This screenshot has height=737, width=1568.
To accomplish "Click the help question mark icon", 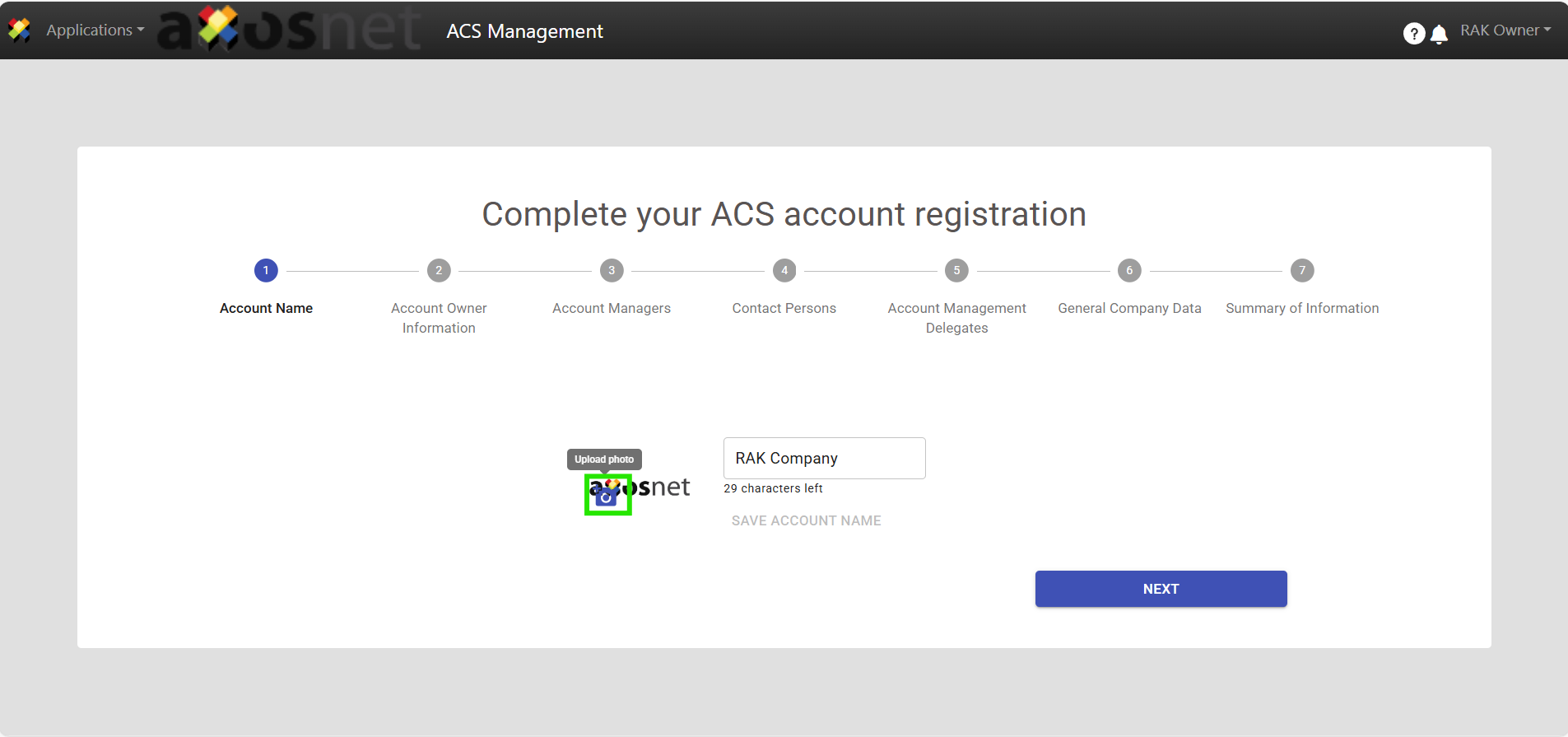I will click(x=1413, y=33).
